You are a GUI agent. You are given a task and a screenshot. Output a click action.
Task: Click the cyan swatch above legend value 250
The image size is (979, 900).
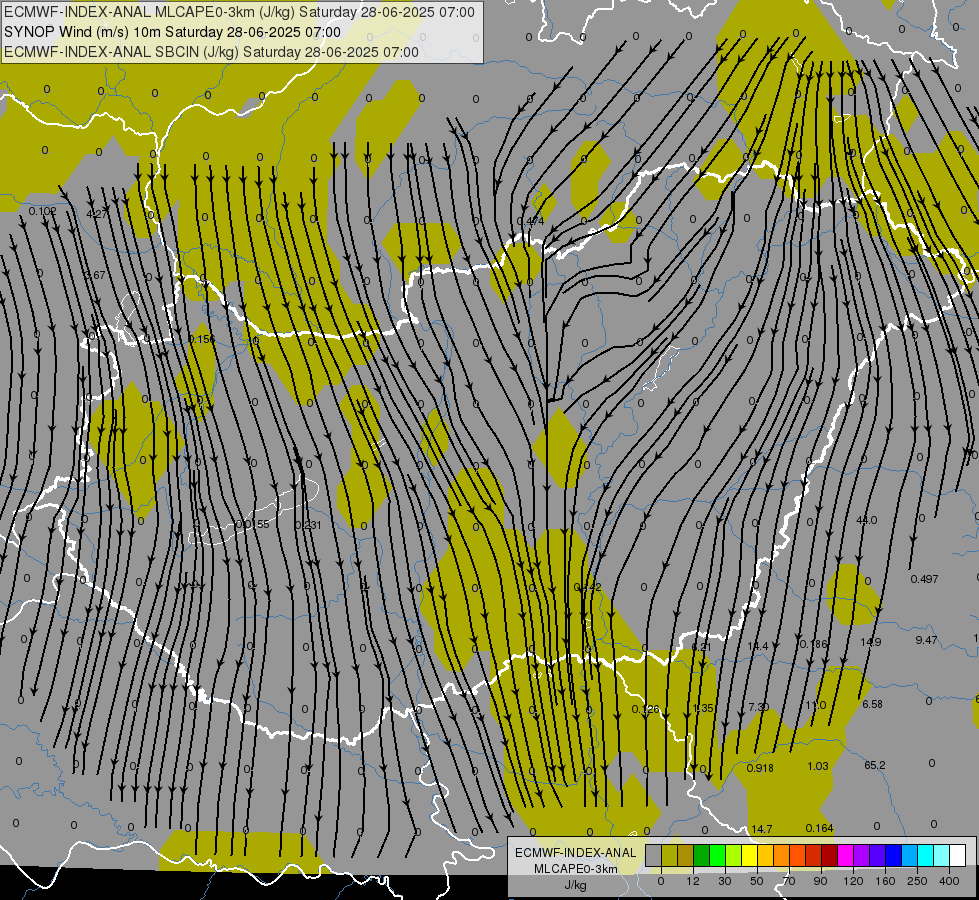(x=925, y=856)
